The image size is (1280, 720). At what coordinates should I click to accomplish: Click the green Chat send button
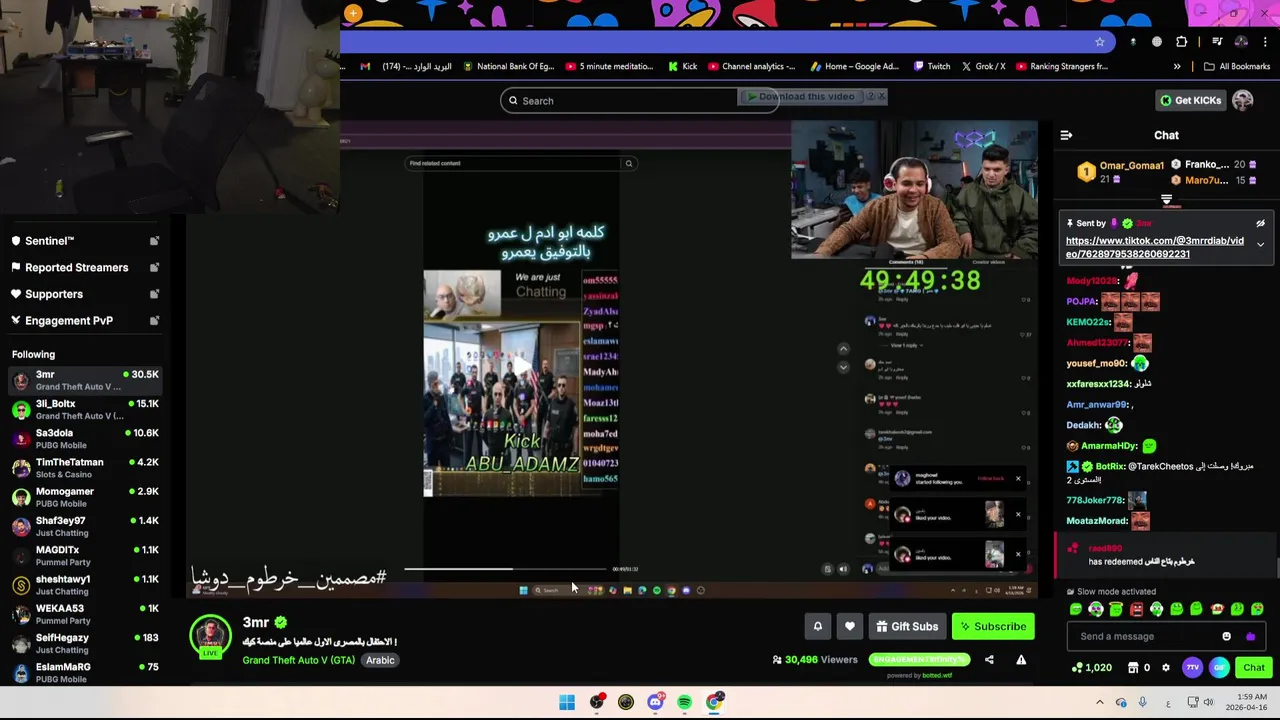coord(1254,667)
